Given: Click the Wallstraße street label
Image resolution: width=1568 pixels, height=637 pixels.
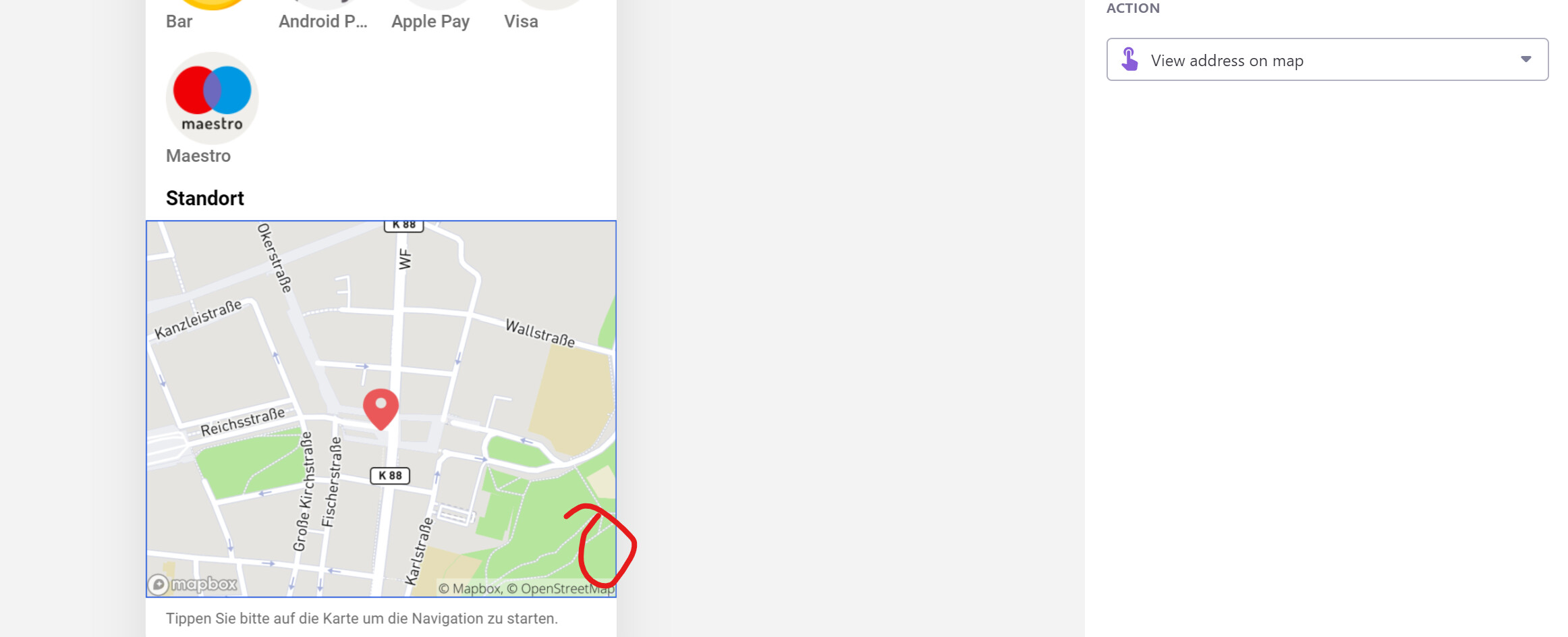Looking at the screenshot, I should coord(540,333).
